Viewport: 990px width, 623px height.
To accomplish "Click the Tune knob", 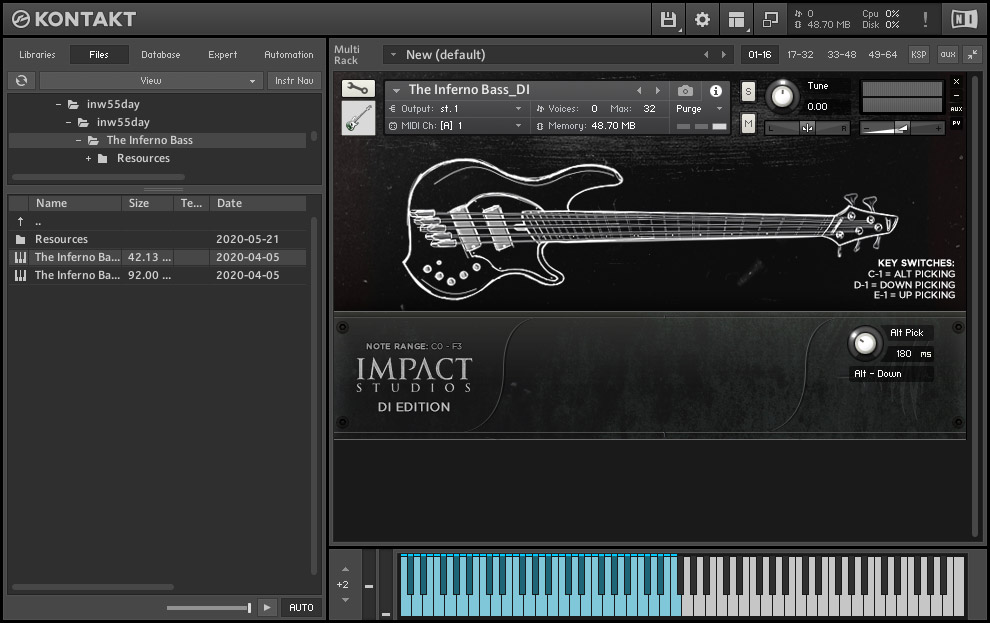I will [782, 96].
